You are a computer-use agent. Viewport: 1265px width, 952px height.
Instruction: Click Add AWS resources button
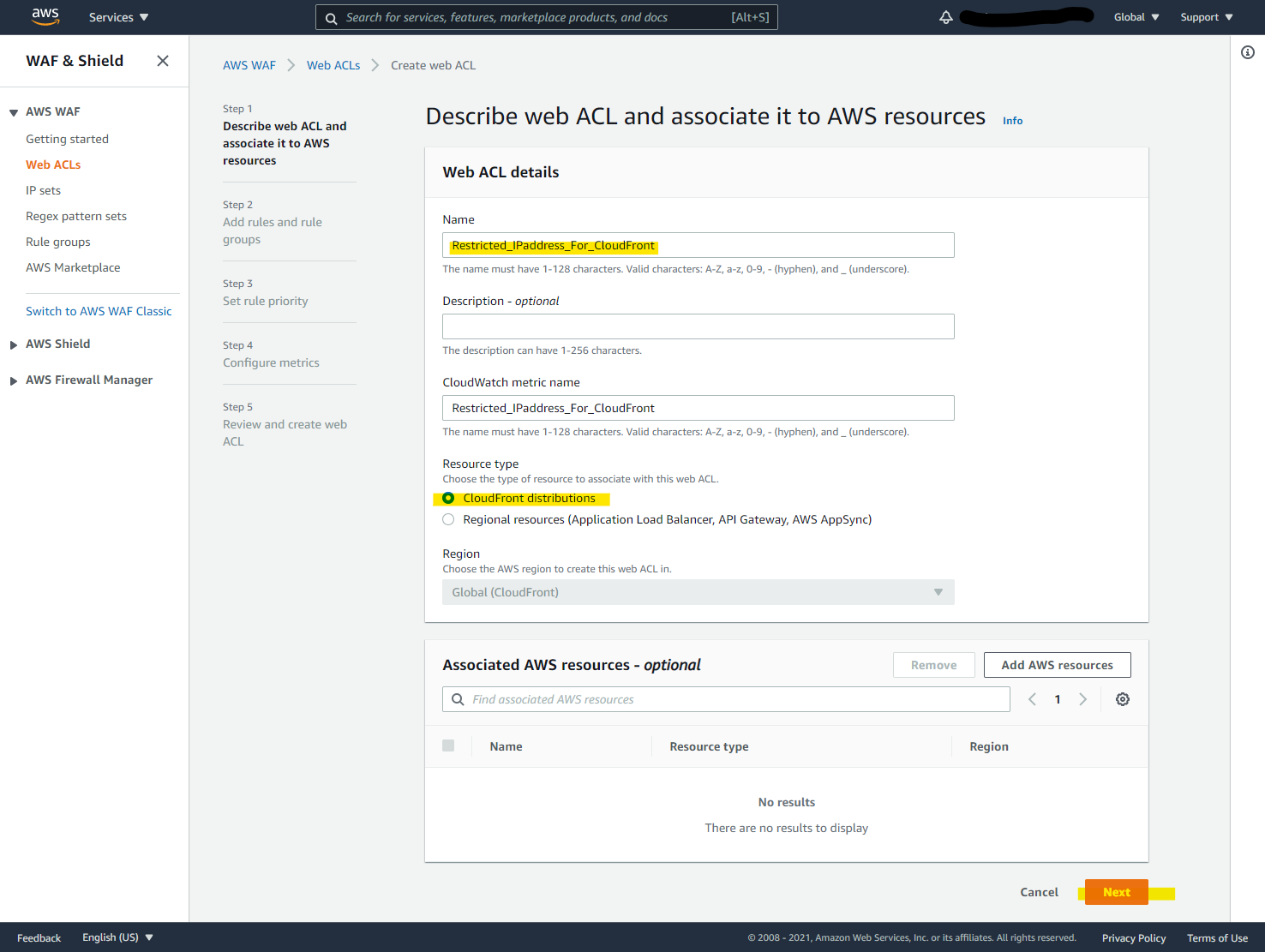tap(1057, 665)
